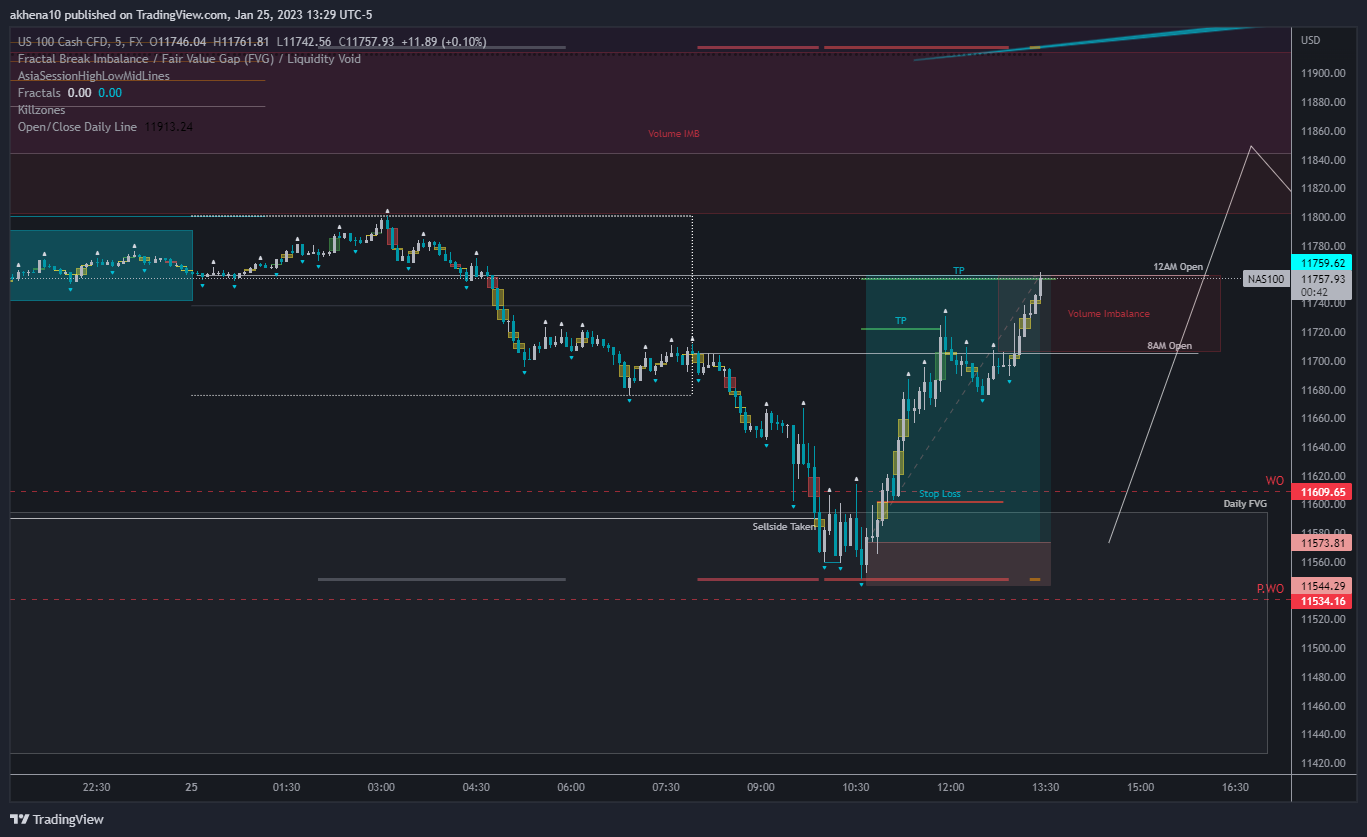Click the 11800.00 price axis label
This screenshot has height=837, width=1367.
pos(1321,217)
